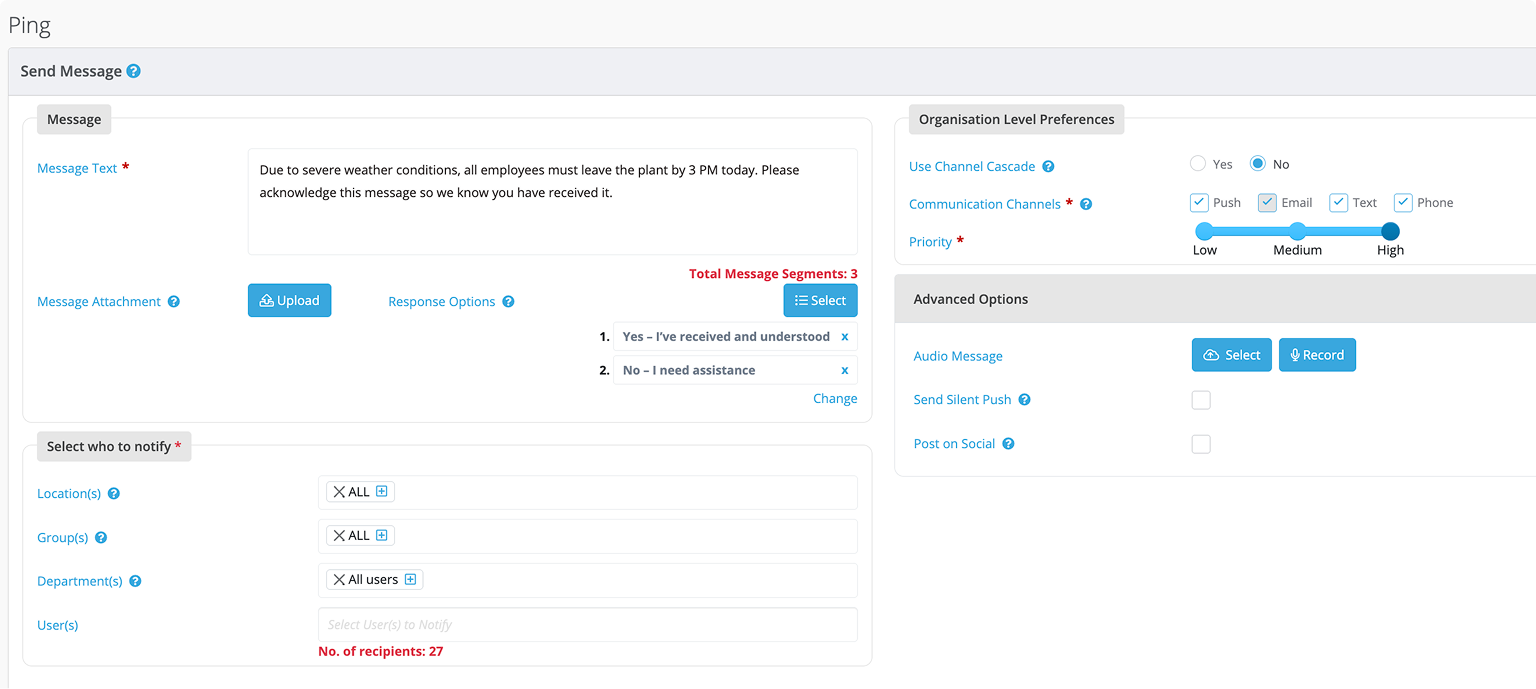1536x689 pixels.
Task: Click the User(s) to Notify input
Action: click(587, 624)
